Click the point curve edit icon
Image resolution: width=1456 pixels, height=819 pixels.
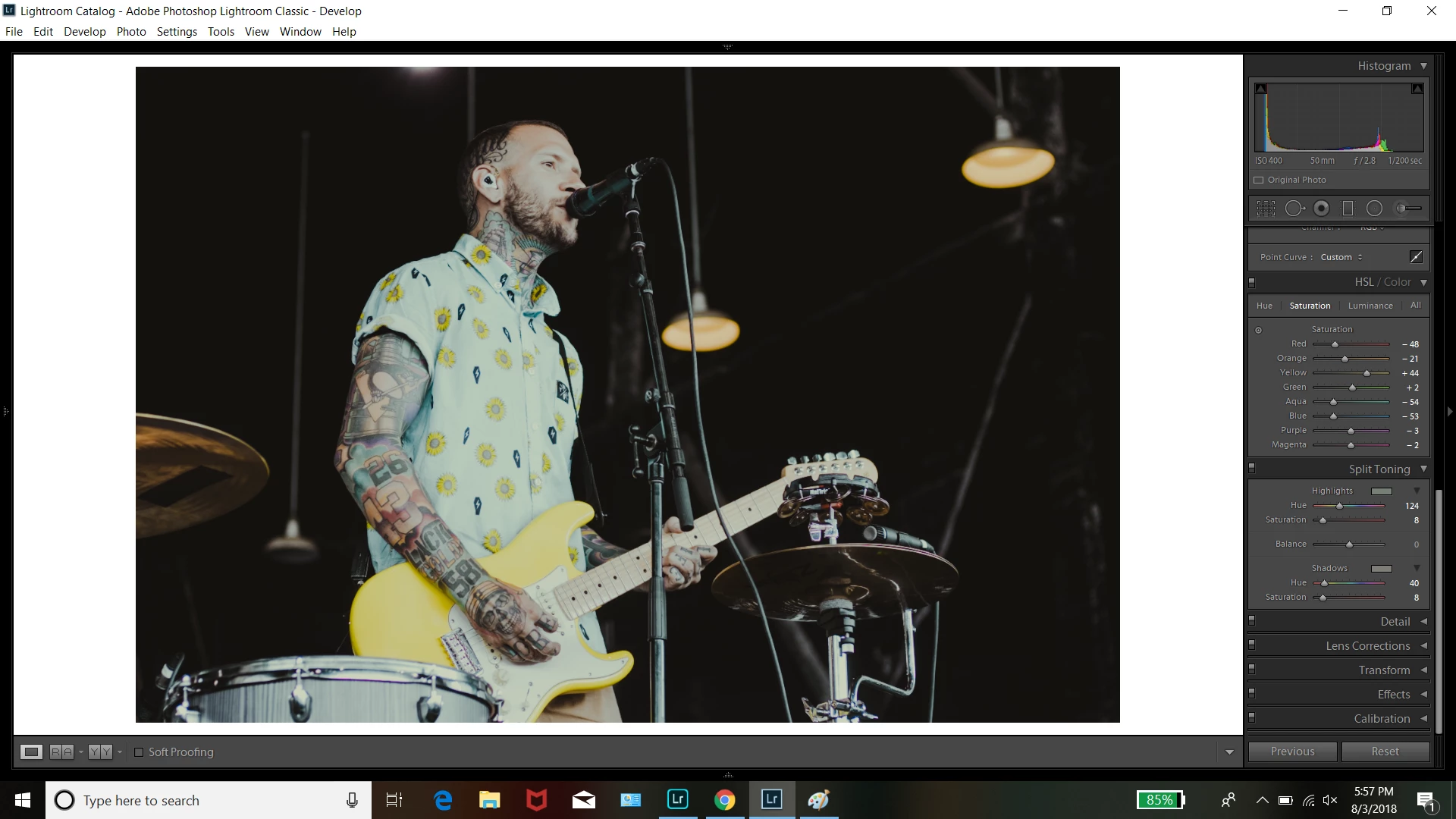1416,257
